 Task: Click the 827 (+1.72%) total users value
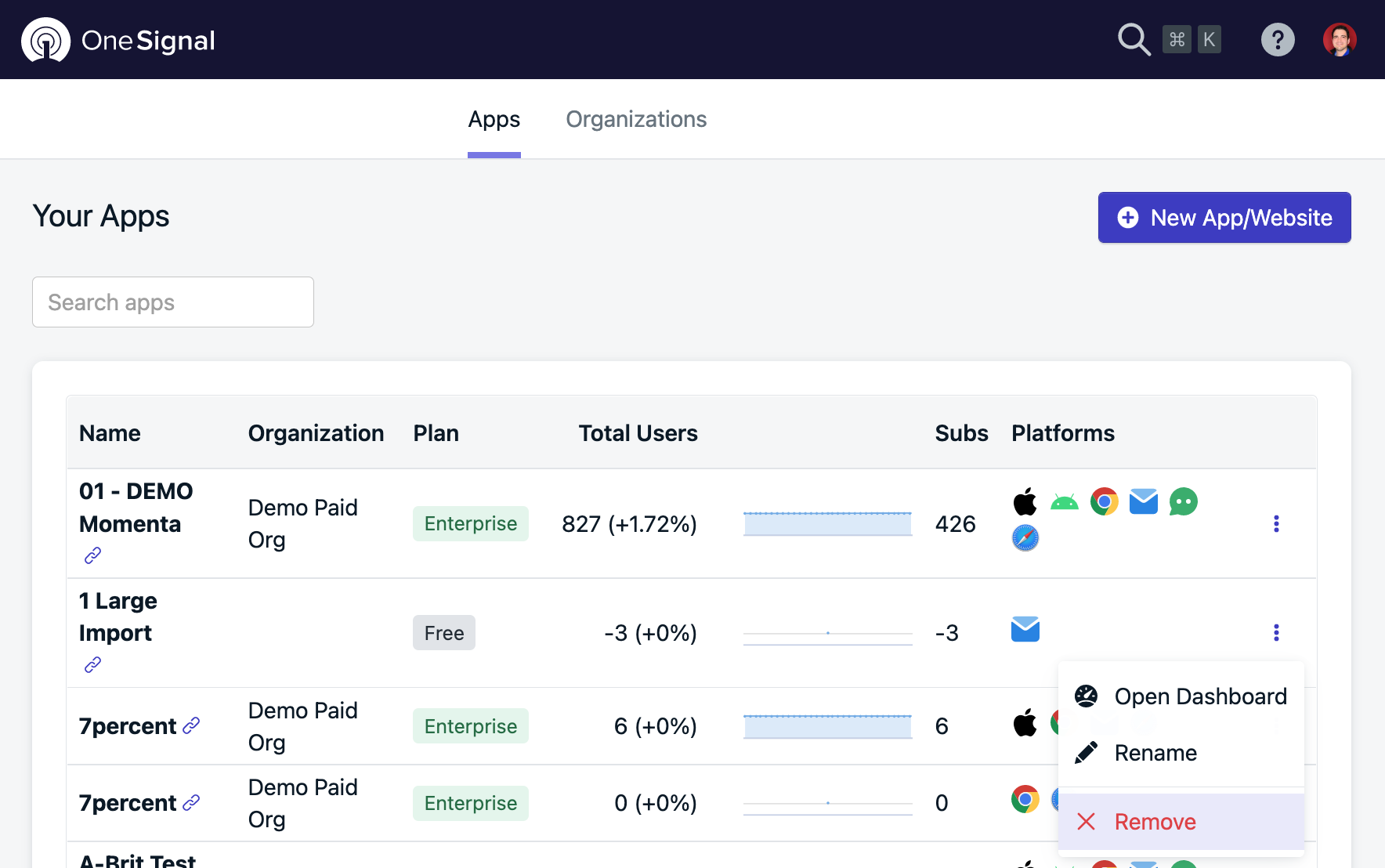[629, 523]
